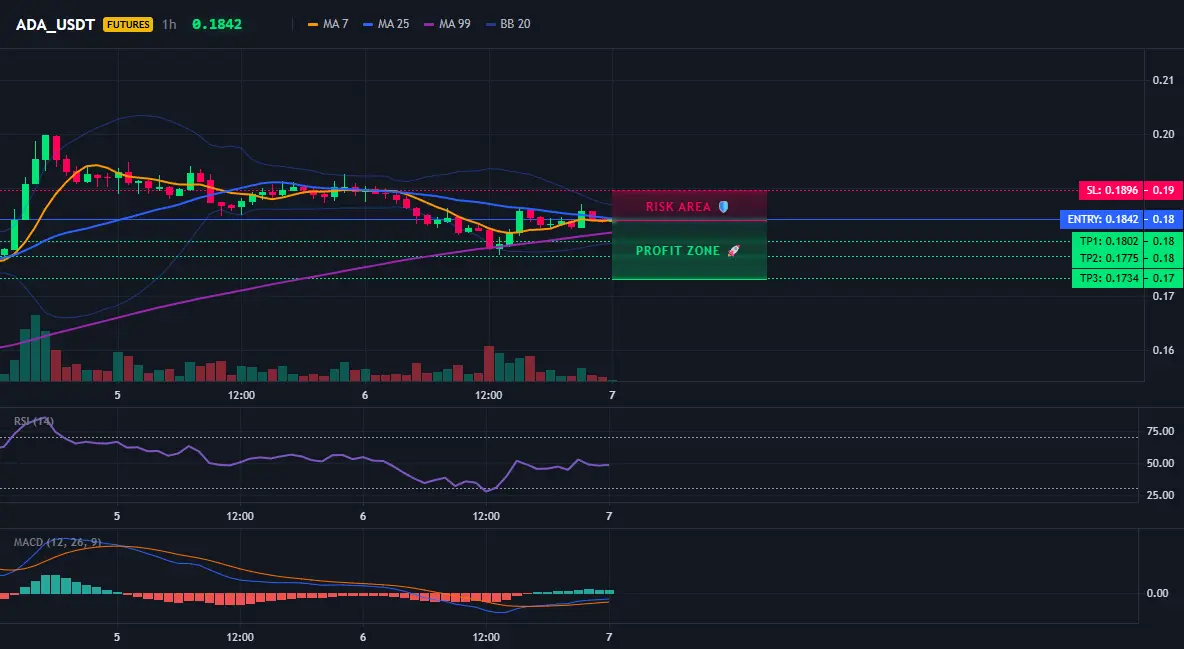Toggle the MA 25 legend entry
The image size is (1184, 649).
click(x=386, y=24)
